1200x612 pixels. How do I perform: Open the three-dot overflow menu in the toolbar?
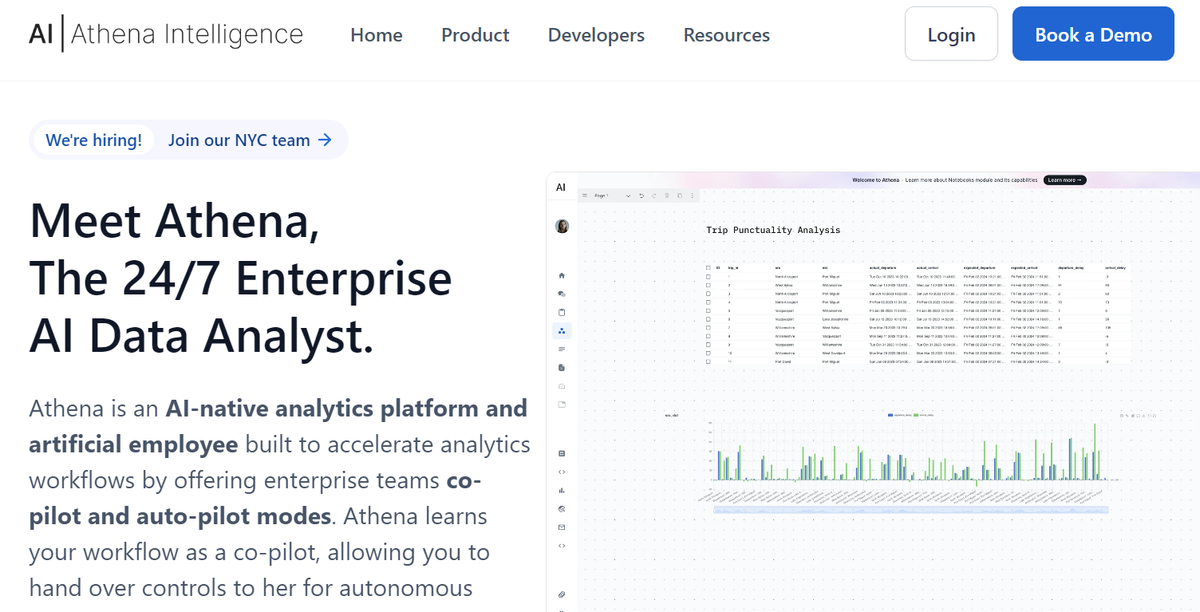pos(692,196)
